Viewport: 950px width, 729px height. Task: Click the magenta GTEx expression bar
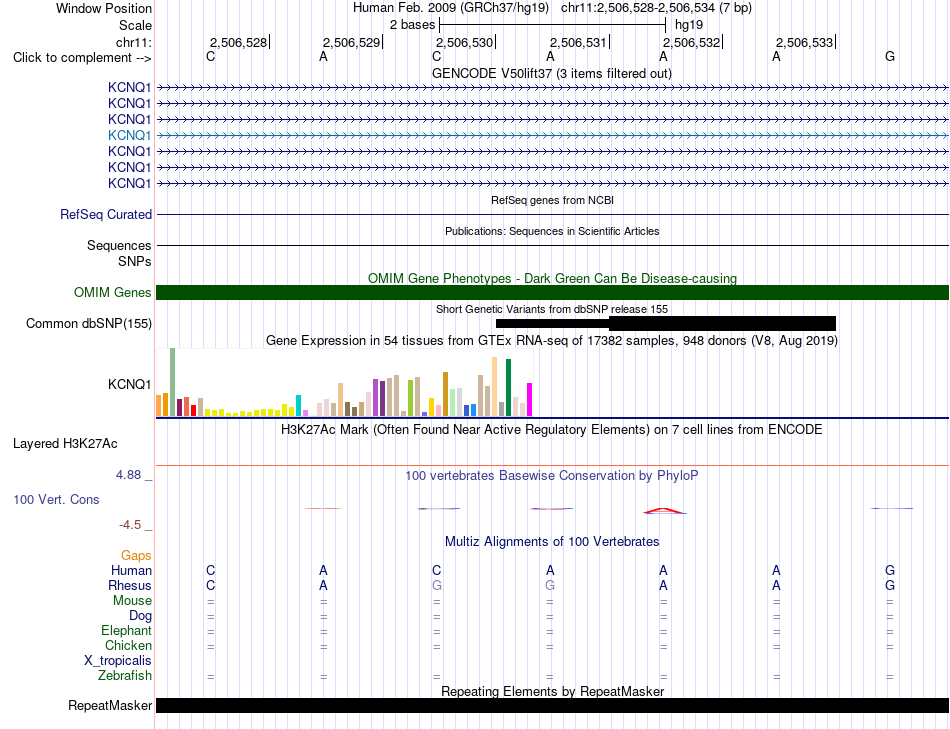pyautogui.click(x=530, y=400)
